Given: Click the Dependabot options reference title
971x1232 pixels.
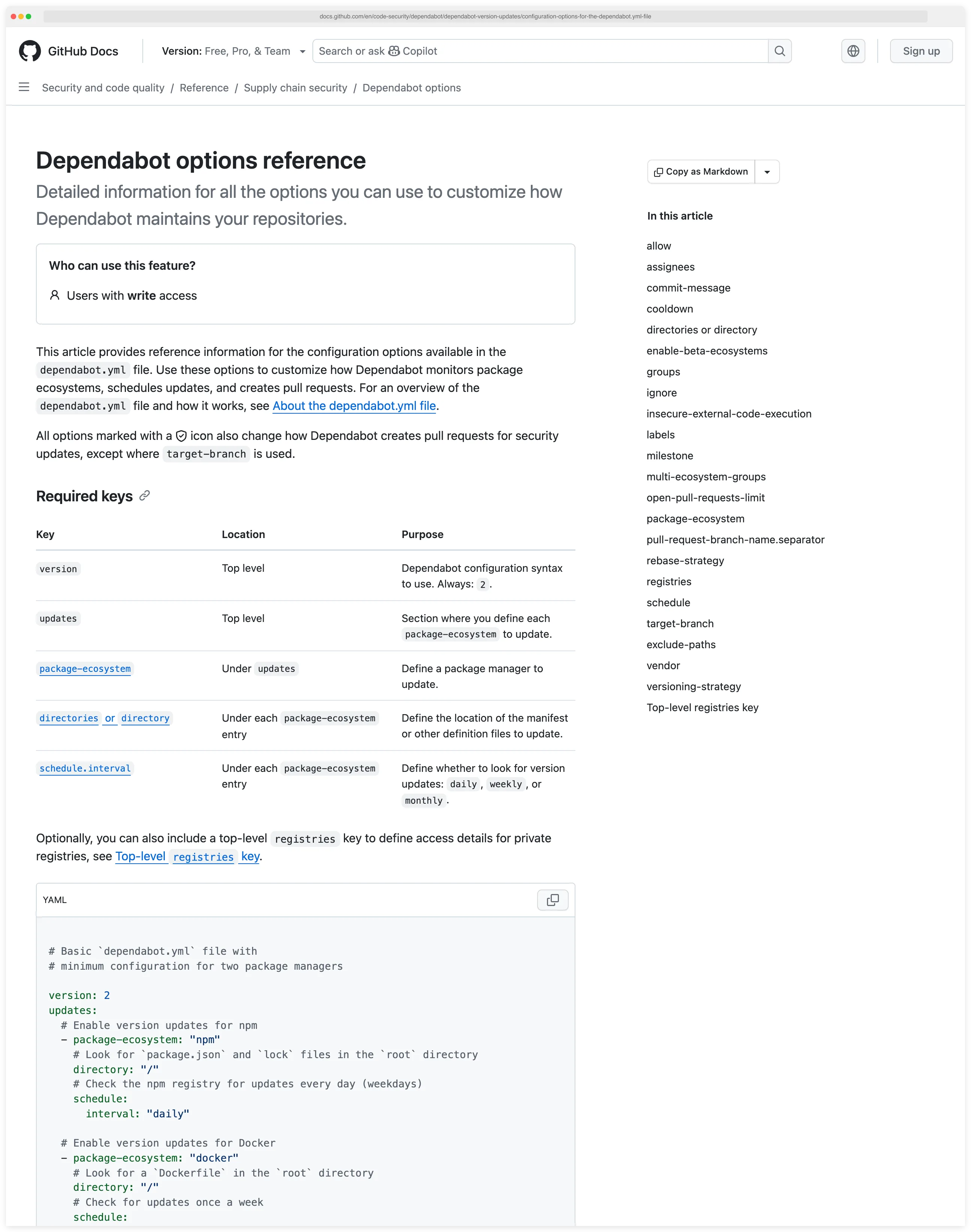Looking at the screenshot, I should pos(201,161).
